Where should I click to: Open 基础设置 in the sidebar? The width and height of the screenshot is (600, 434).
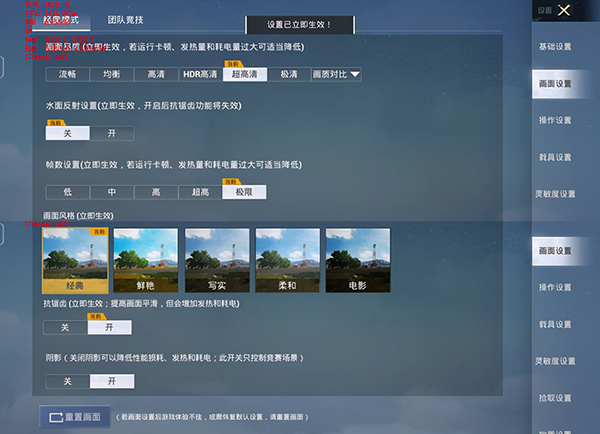click(556, 46)
